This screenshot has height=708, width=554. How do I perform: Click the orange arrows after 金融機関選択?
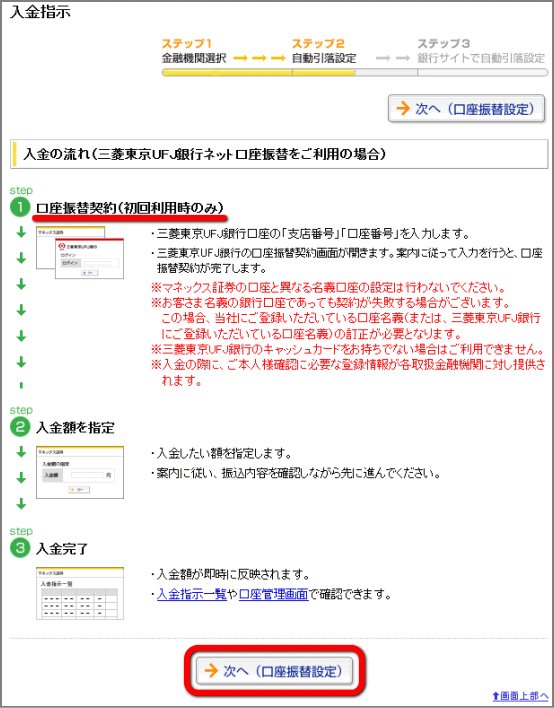coord(259,58)
